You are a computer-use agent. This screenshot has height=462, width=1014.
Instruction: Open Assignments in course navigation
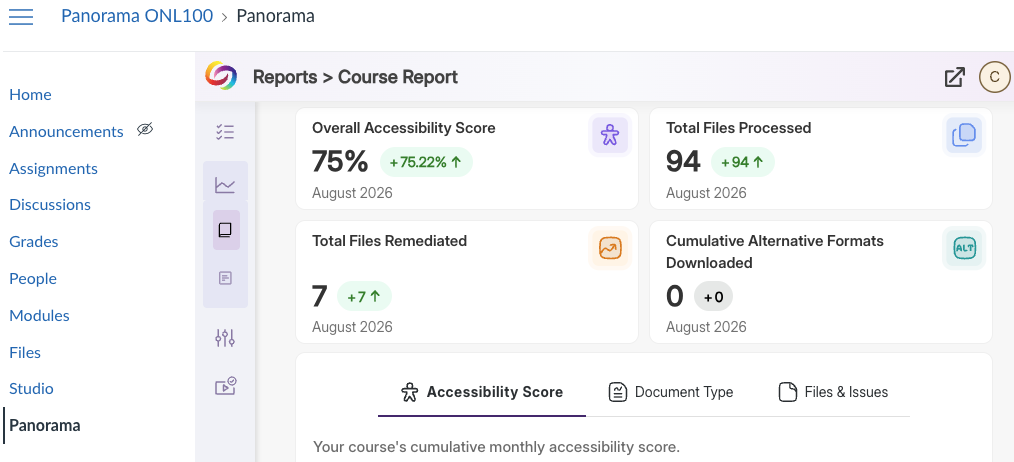(53, 168)
